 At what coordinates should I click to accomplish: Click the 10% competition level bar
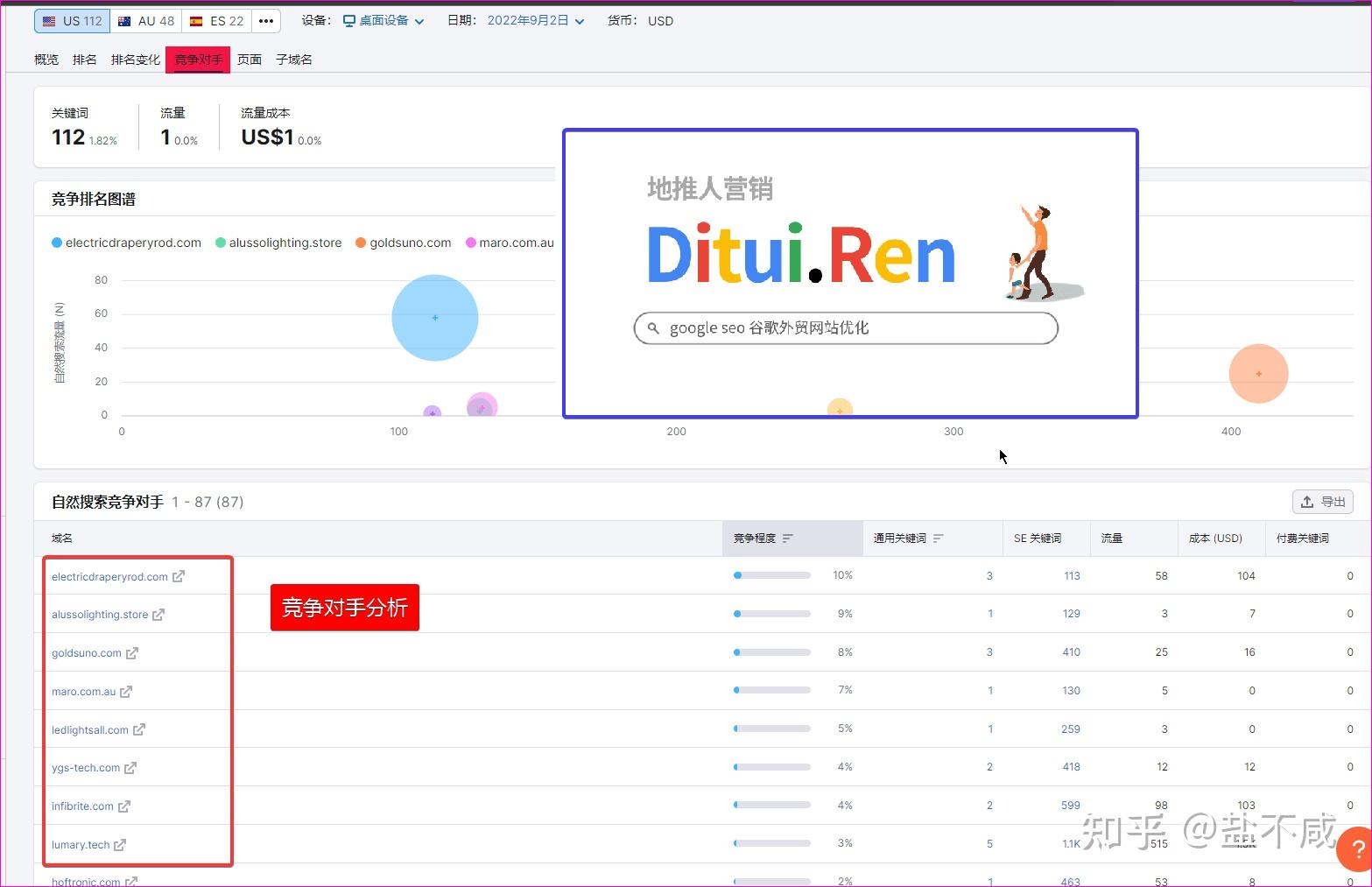pos(772,575)
